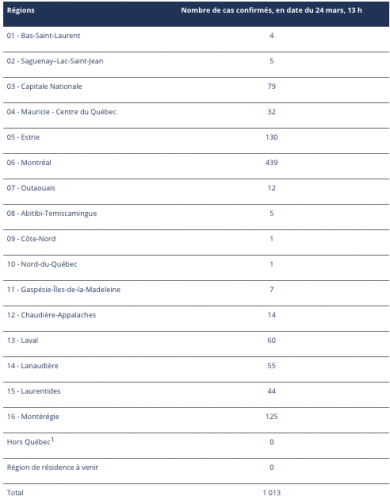Click the 08 - Abitibi-Témiscamingue region
The width and height of the screenshot is (390, 500).
click(52, 213)
